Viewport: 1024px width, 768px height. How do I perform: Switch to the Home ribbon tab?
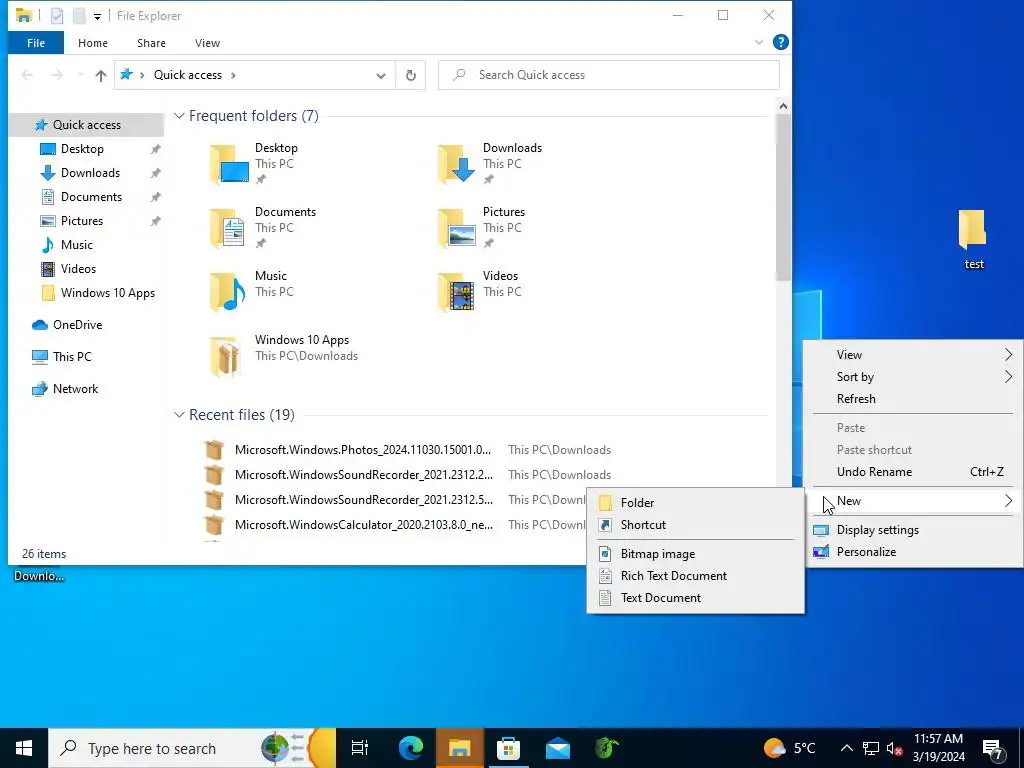93,43
